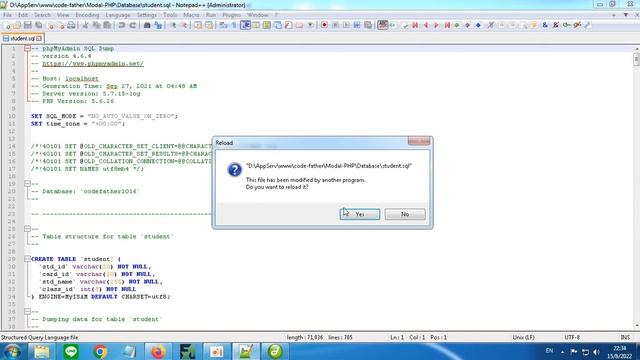Collapse fold marker at line 25
640x360 pixels.
click(27, 229)
